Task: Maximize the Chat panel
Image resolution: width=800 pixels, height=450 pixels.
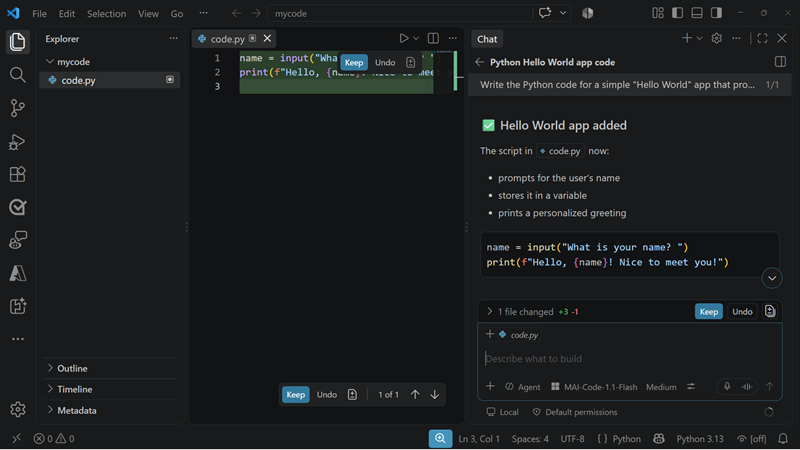Action: coord(762,38)
